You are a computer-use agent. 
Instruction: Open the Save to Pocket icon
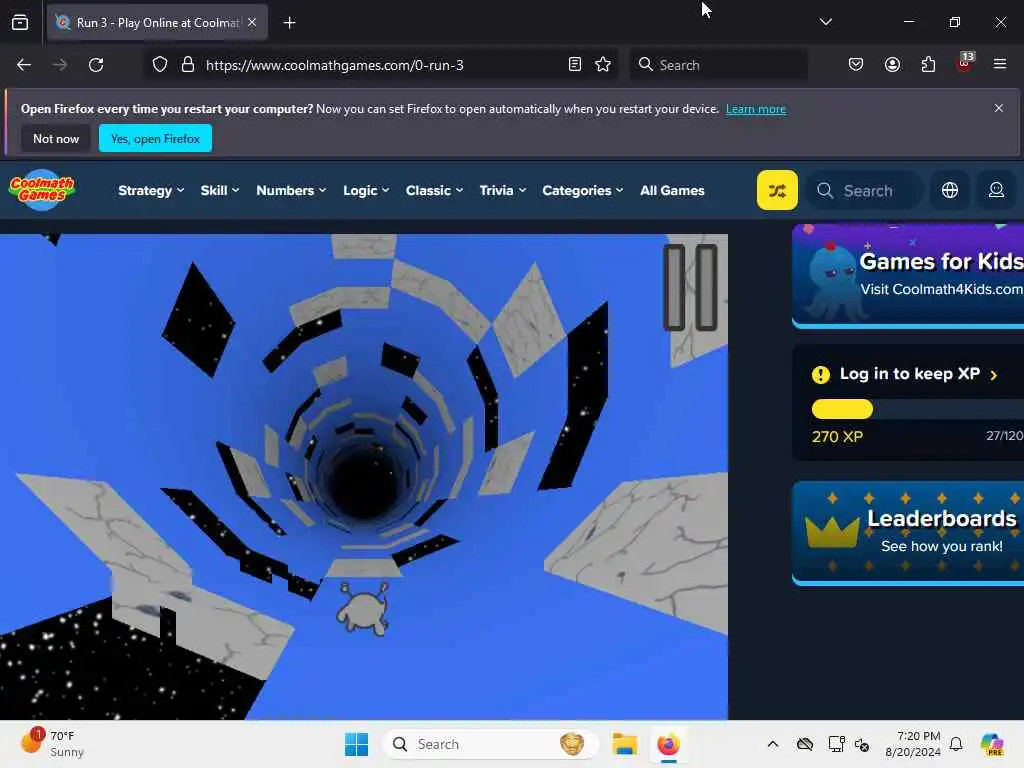point(856,65)
